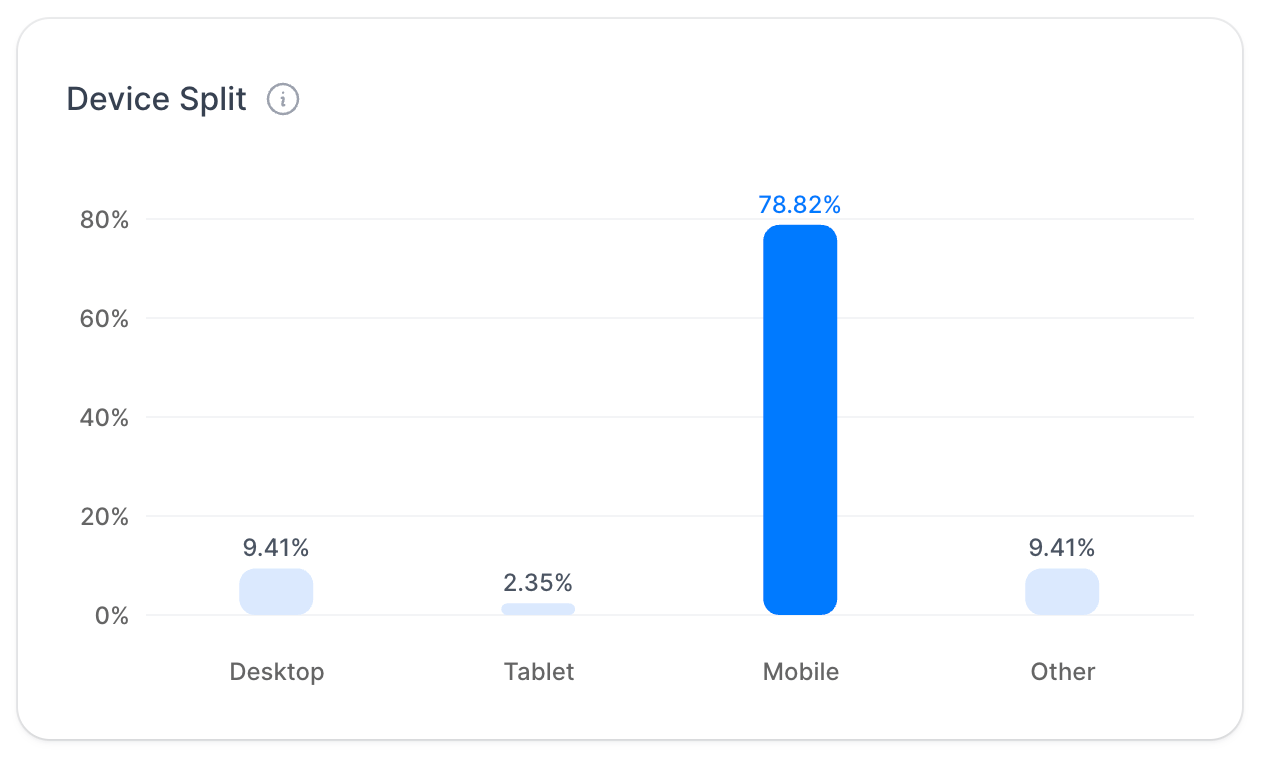
Task: Click the Tablet axis label
Action: 539,671
